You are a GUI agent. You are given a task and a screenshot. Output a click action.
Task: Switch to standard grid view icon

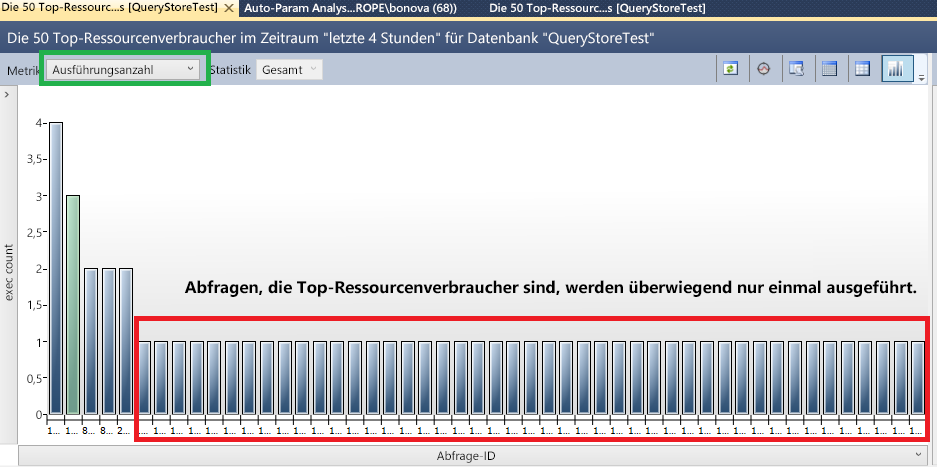tap(862, 69)
